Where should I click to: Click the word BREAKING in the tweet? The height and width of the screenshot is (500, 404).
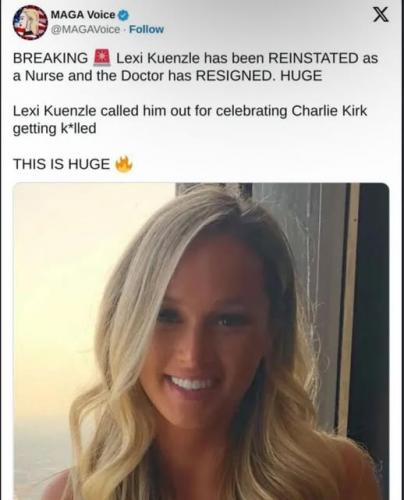(50, 58)
